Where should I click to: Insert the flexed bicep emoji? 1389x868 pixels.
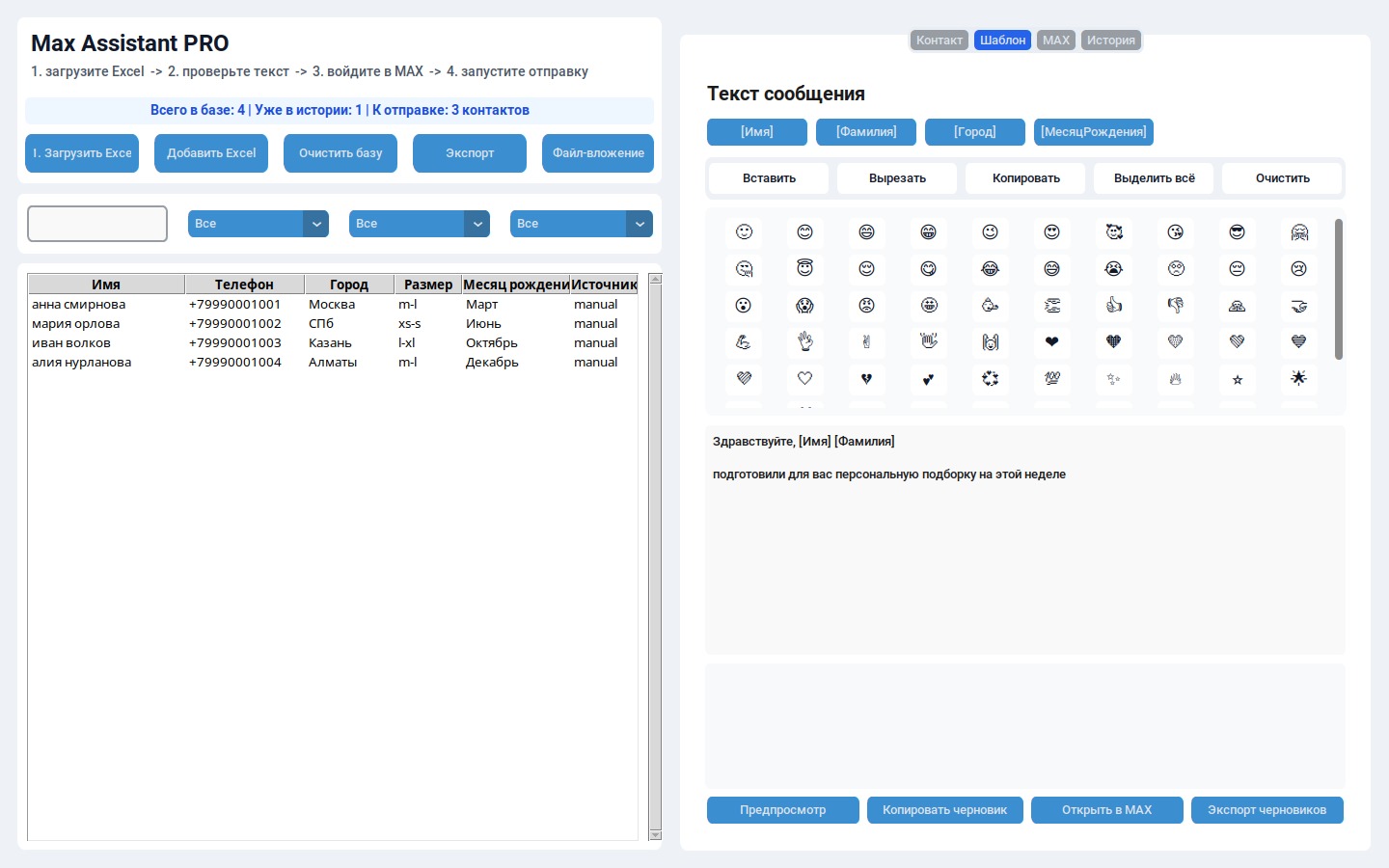pos(744,342)
